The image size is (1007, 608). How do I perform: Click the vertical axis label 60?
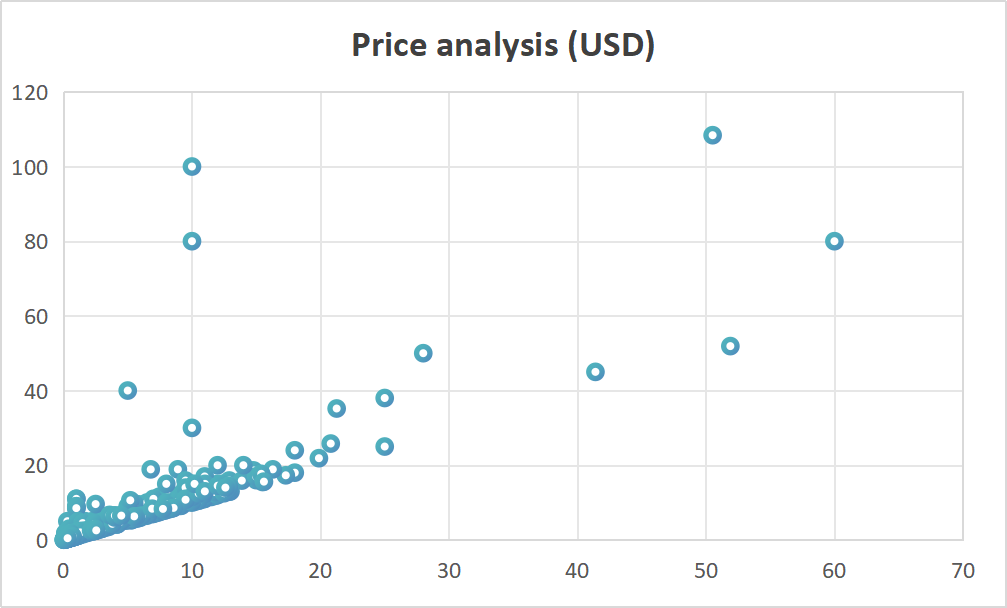click(36, 316)
